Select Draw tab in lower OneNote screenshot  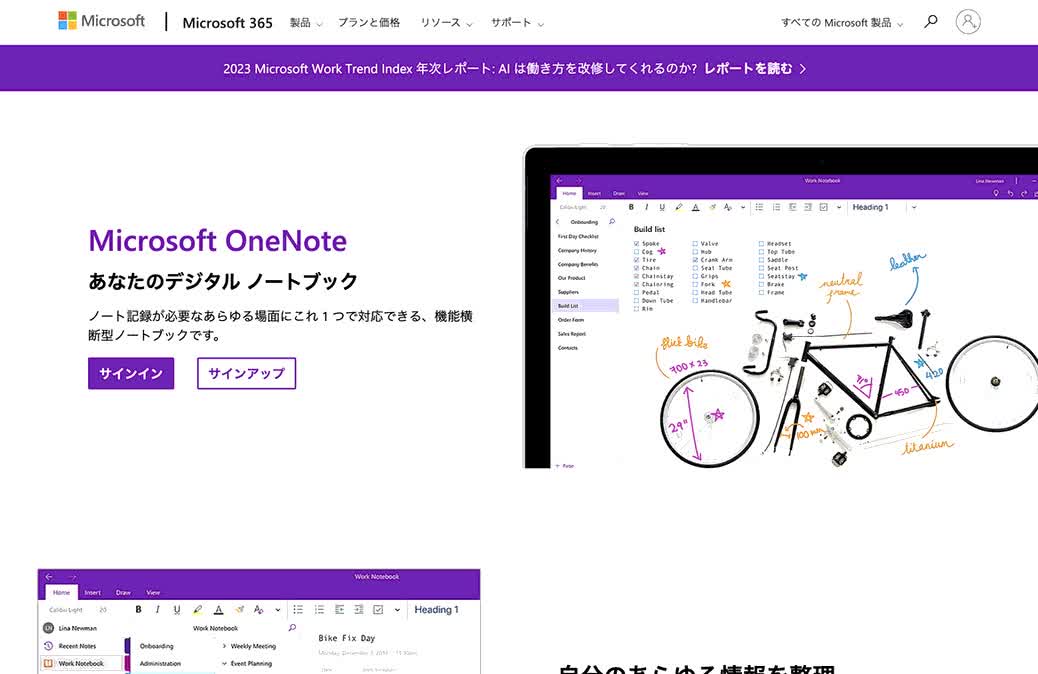[123, 593]
